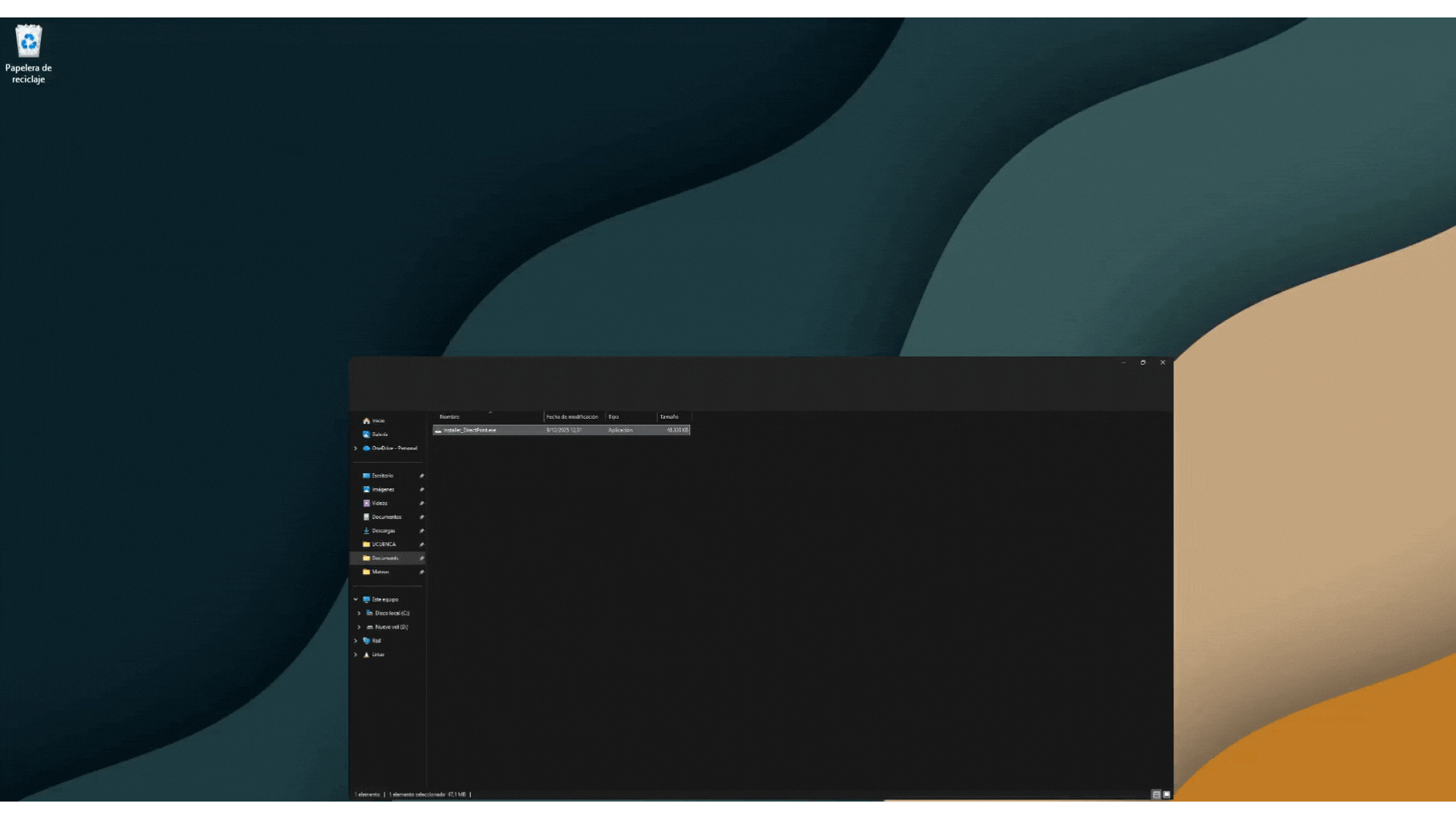Open the Documentos quick access folder

click(386, 517)
